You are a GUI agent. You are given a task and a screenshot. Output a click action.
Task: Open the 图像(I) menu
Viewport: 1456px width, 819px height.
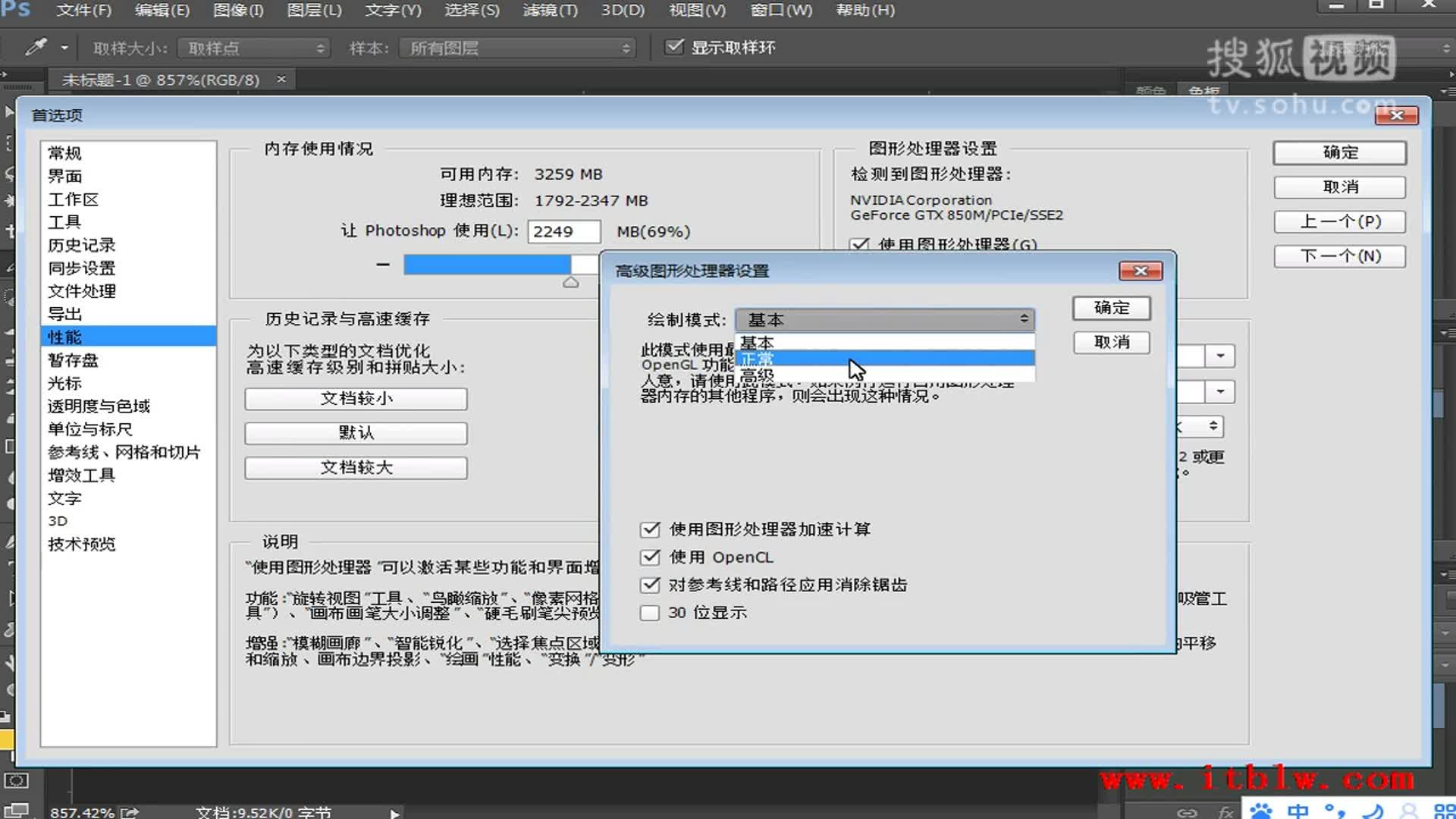[238, 10]
